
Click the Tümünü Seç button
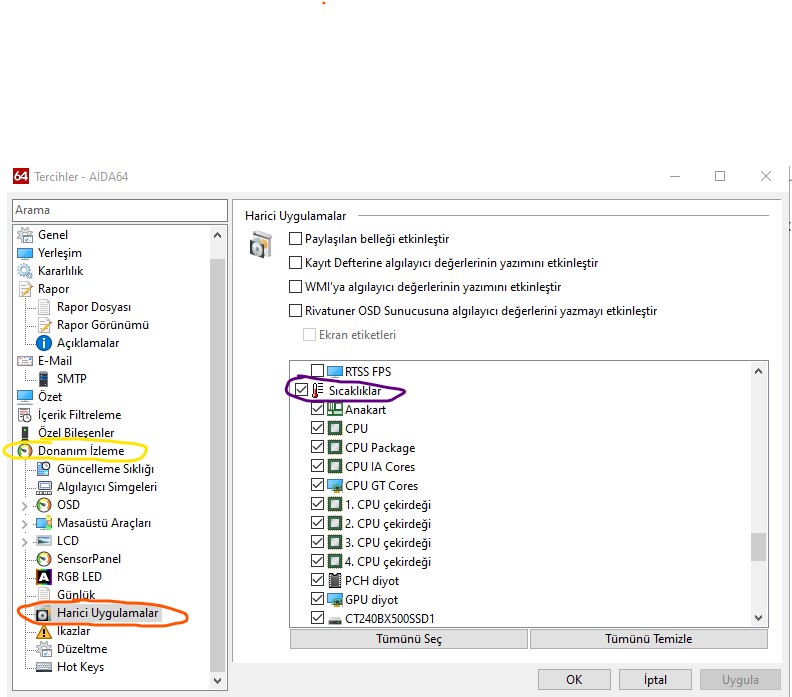(409, 639)
